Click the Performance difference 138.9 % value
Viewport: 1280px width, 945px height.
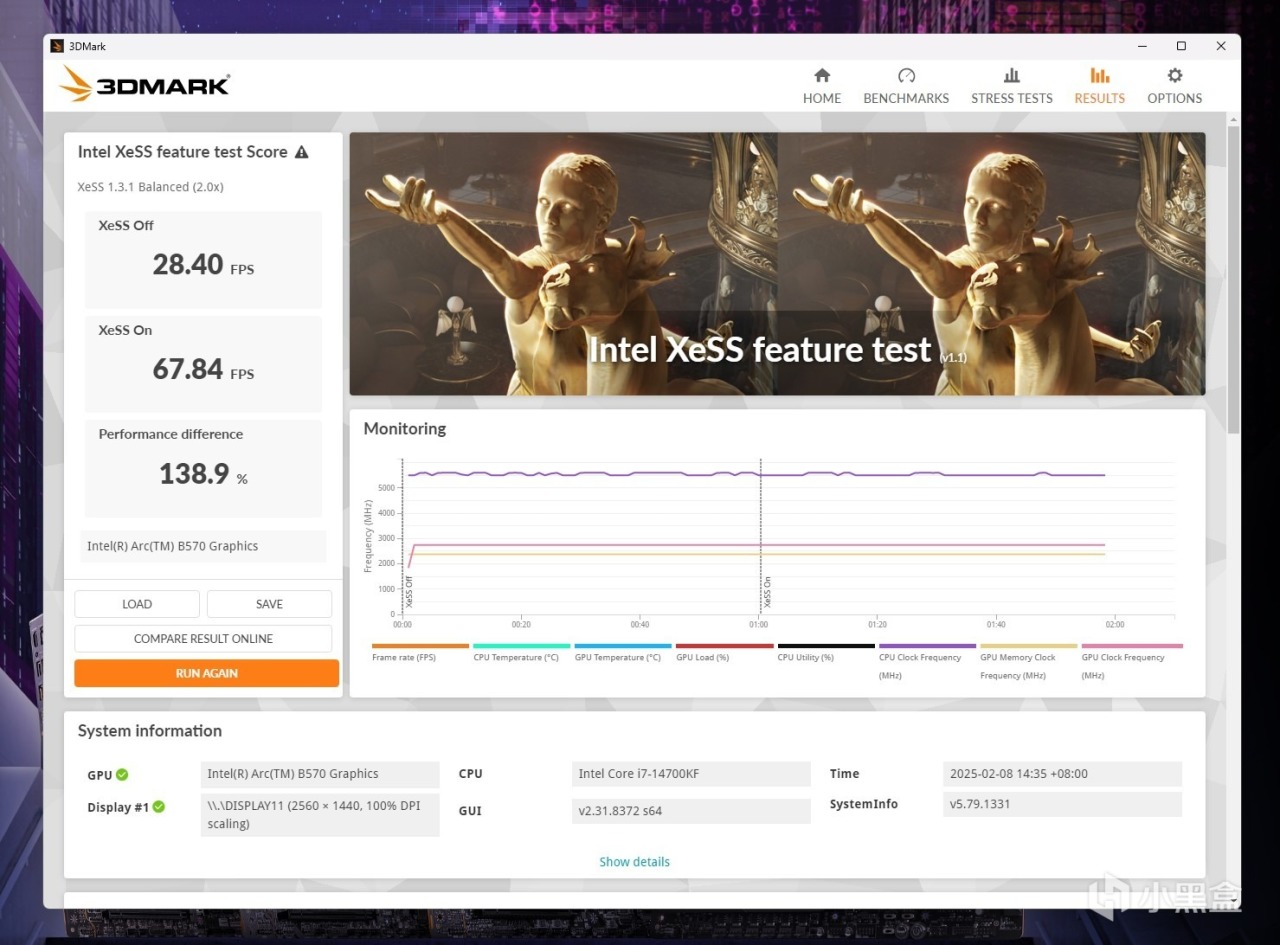203,474
